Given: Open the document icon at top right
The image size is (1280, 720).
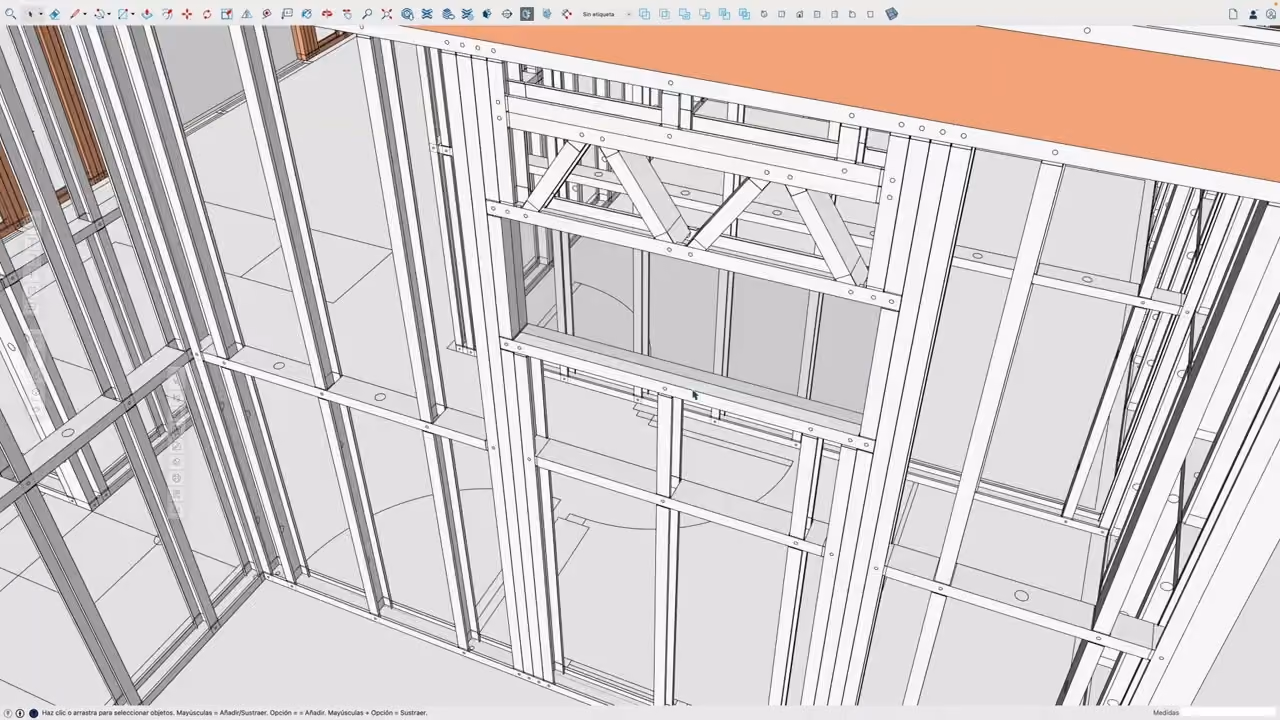Looking at the screenshot, I should click(1233, 14).
